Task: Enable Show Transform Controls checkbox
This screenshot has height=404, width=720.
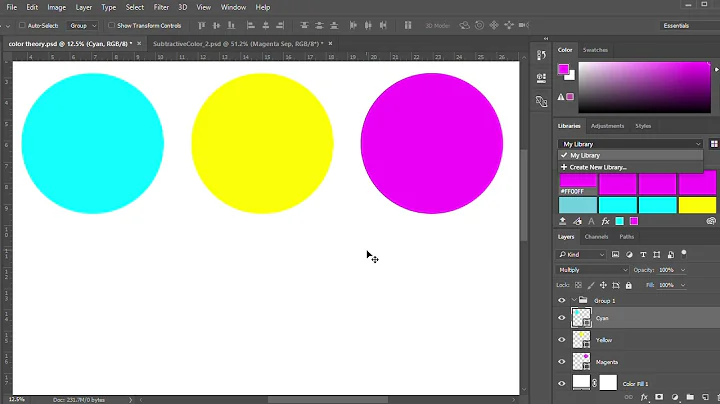Action: [x=111, y=26]
